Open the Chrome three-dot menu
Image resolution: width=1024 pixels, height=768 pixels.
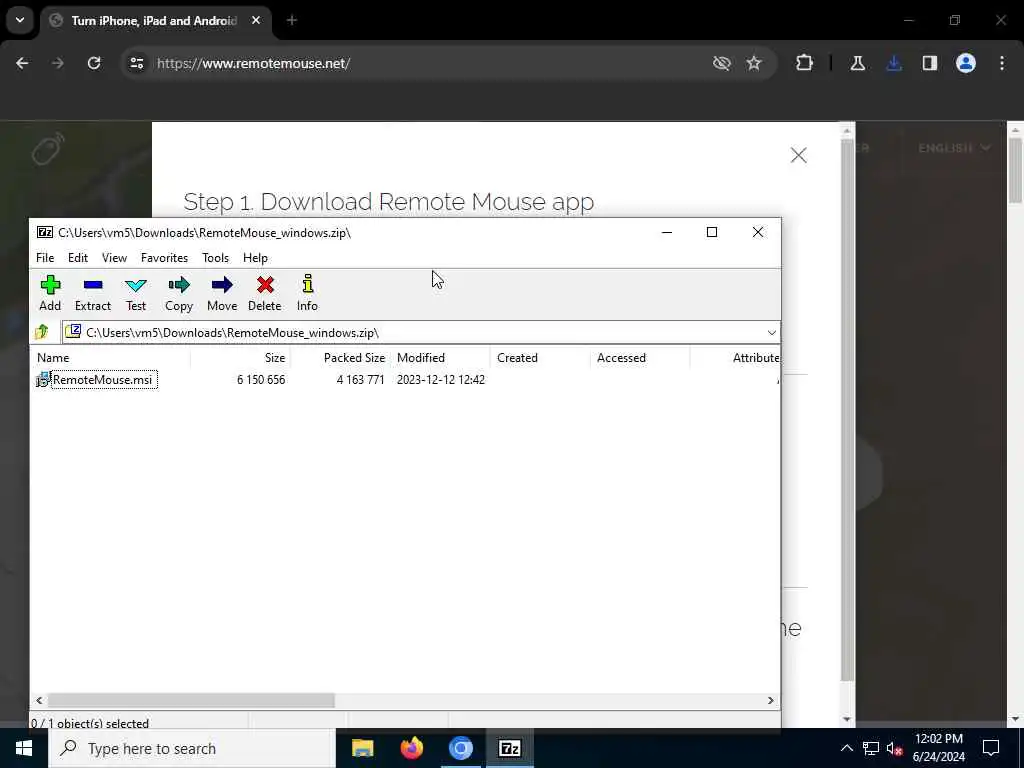[1001, 63]
